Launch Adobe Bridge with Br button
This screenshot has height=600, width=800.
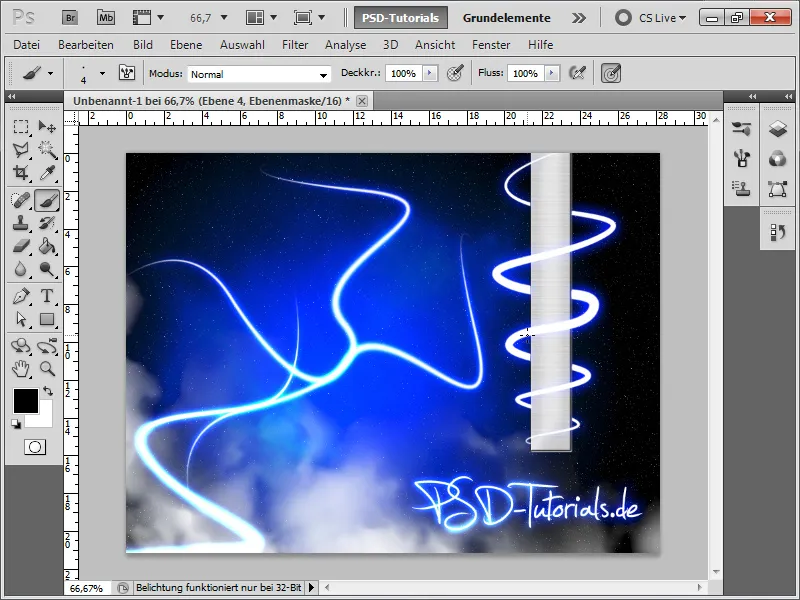pyautogui.click(x=70, y=18)
